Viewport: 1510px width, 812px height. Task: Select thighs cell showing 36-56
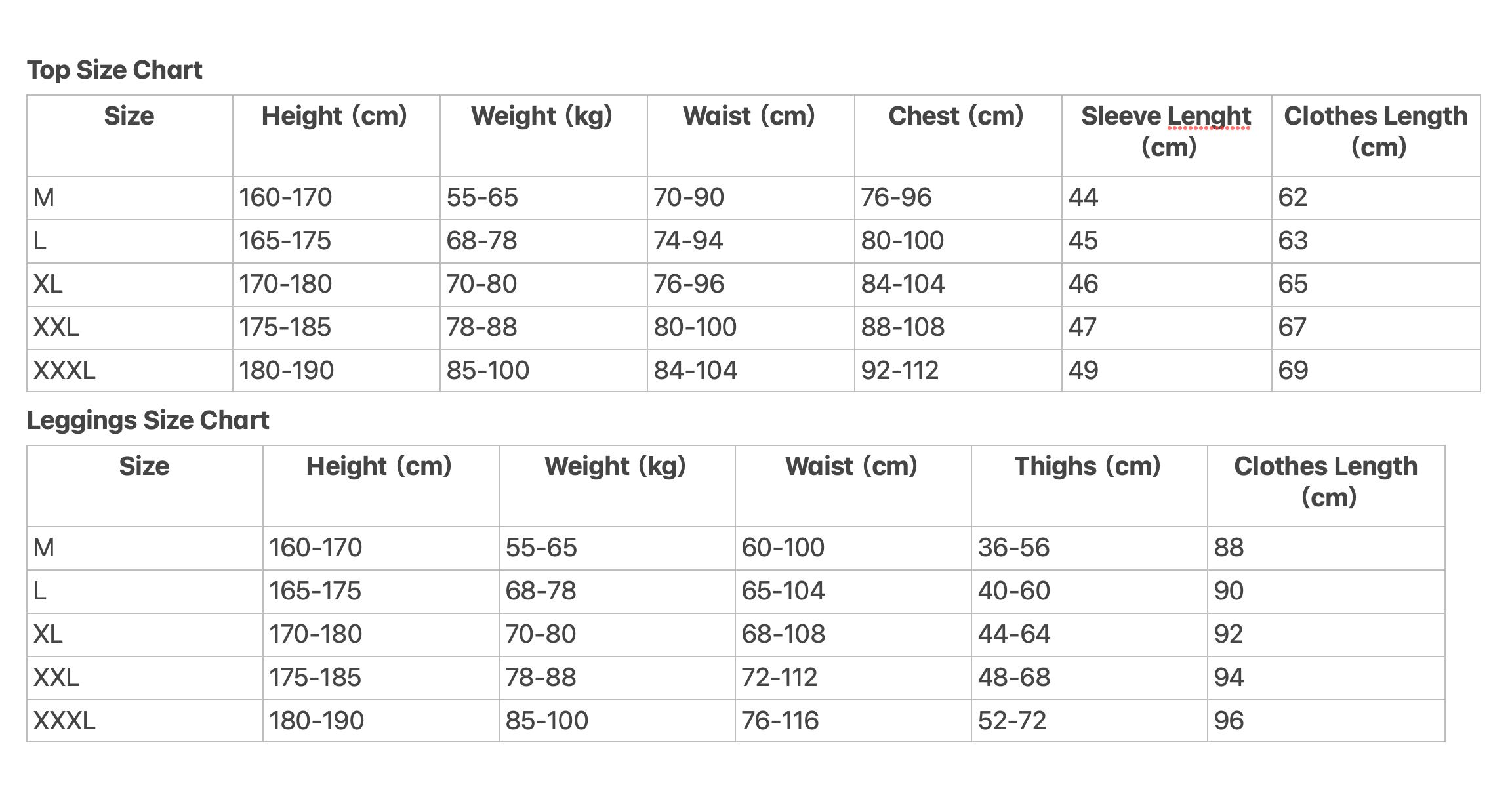[1013, 548]
